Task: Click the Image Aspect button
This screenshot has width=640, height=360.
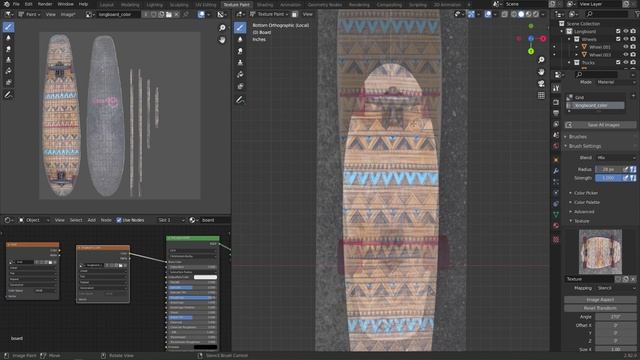Action: pyautogui.click(x=600, y=300)
